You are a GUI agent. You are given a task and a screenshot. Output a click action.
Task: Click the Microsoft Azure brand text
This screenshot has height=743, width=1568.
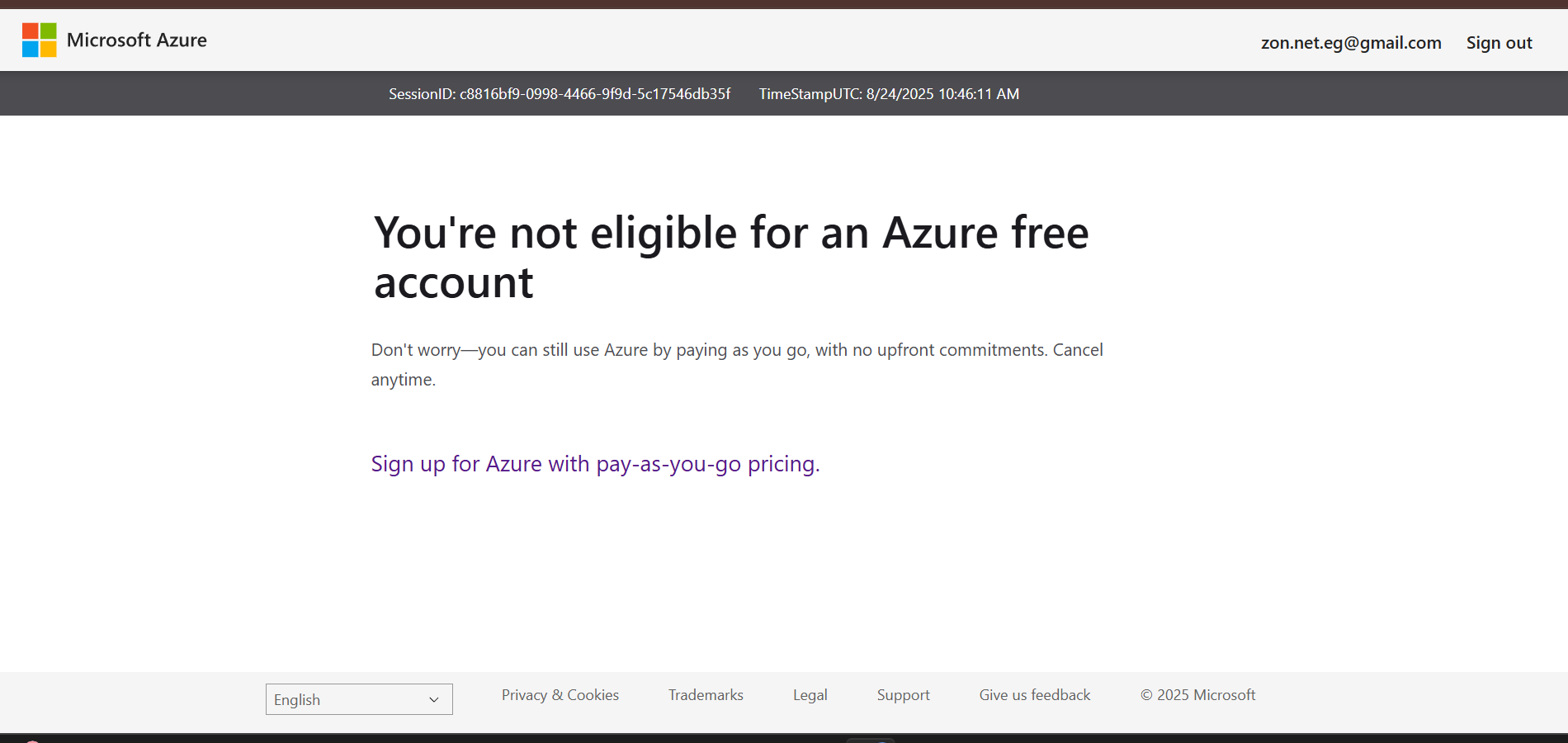click(x=137, y=40)
